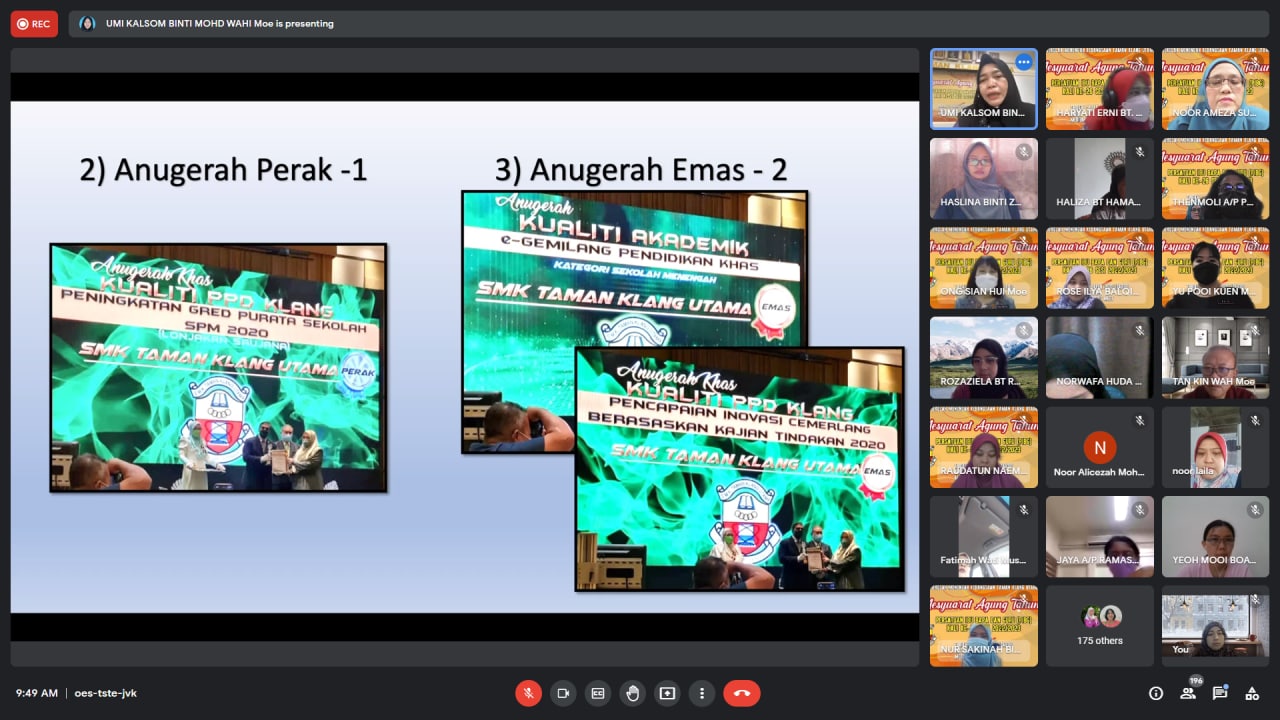
Task: Select your own 'You' self-view tile
Action: point(1216,626)
